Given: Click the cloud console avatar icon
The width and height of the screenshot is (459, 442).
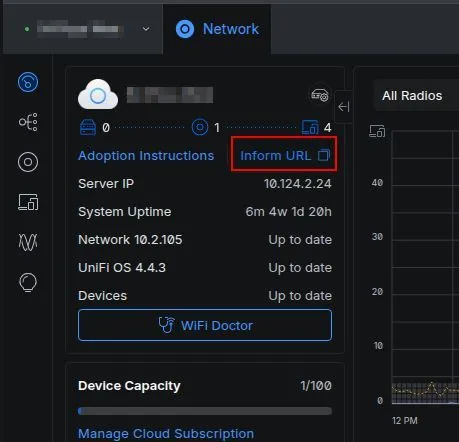Looking at the screenshot, I should pos(98,95).
